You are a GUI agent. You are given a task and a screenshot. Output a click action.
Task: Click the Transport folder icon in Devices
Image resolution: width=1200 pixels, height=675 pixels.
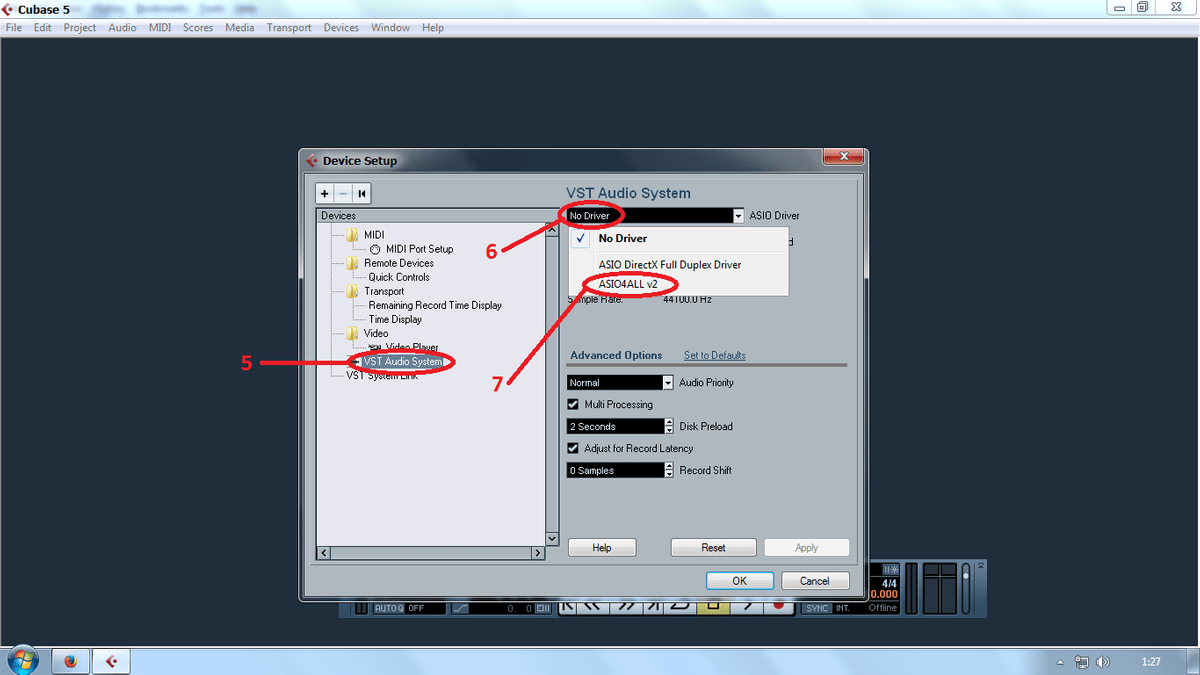(x=352, y=291)
